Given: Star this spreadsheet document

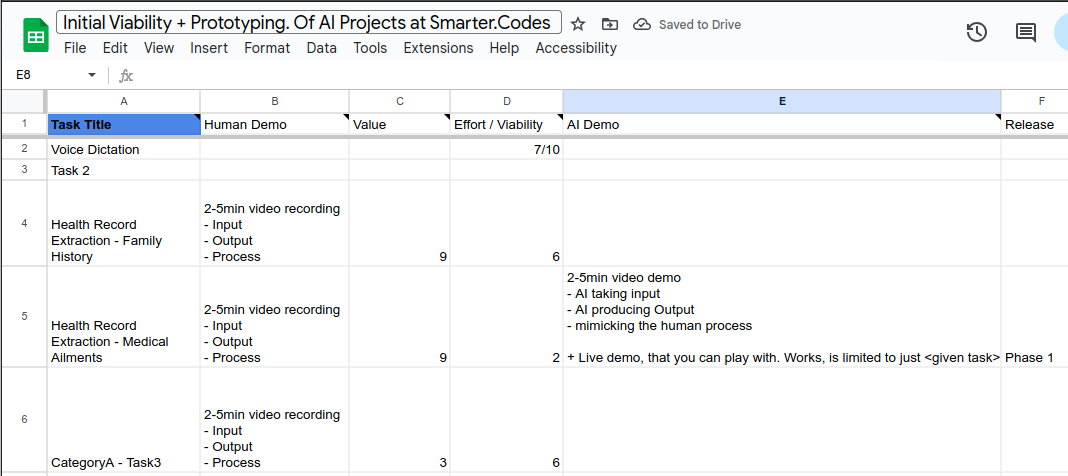Looking at the screenshot, I should 578,25.
